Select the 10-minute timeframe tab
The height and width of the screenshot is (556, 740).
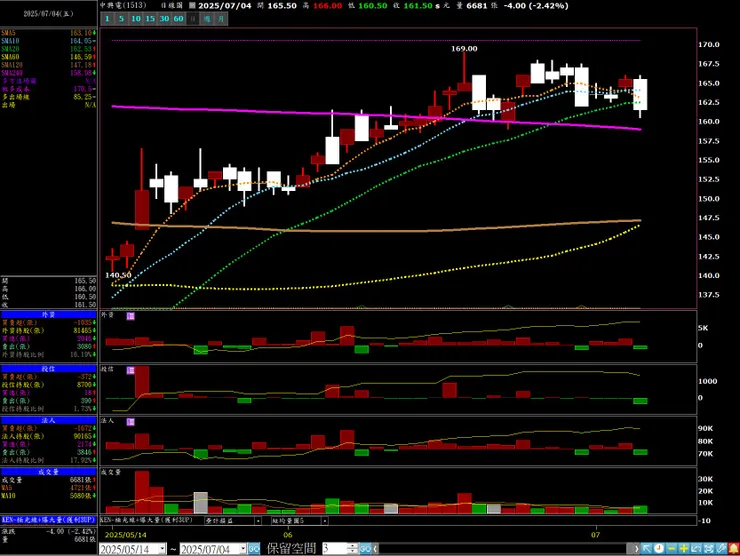click(136, 19)
